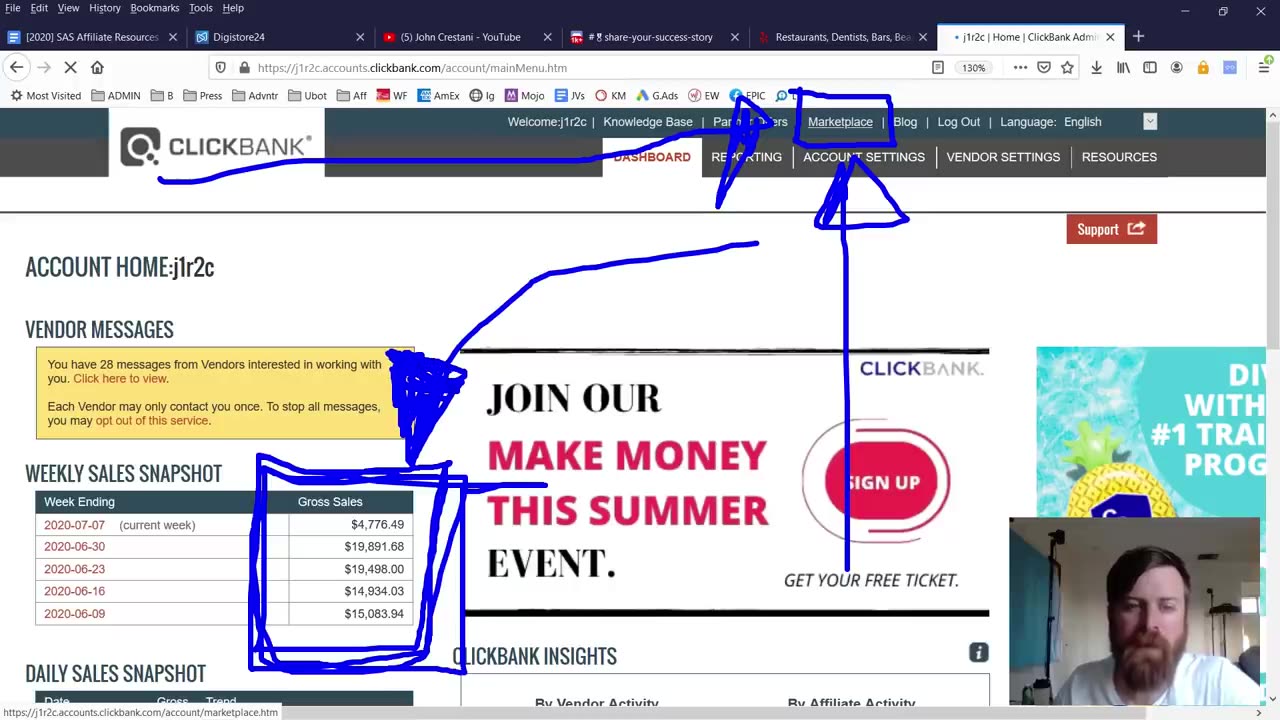The image size is (1280, 720).
Task: Open the AmEx bookmark
Action: [439, 96]
